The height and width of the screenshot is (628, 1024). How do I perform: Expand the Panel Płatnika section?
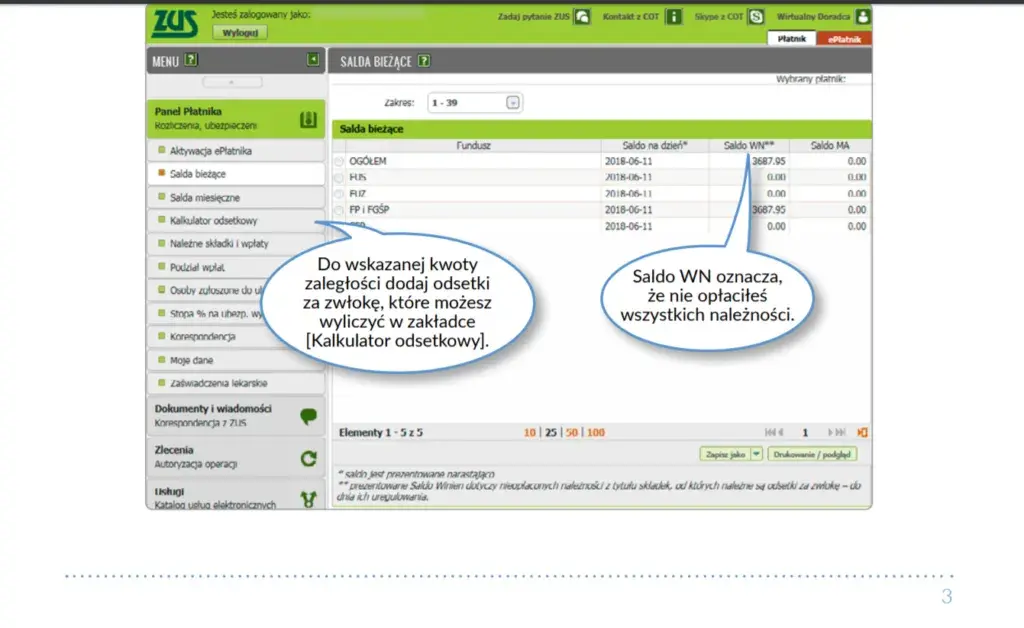tap(236, 118)
